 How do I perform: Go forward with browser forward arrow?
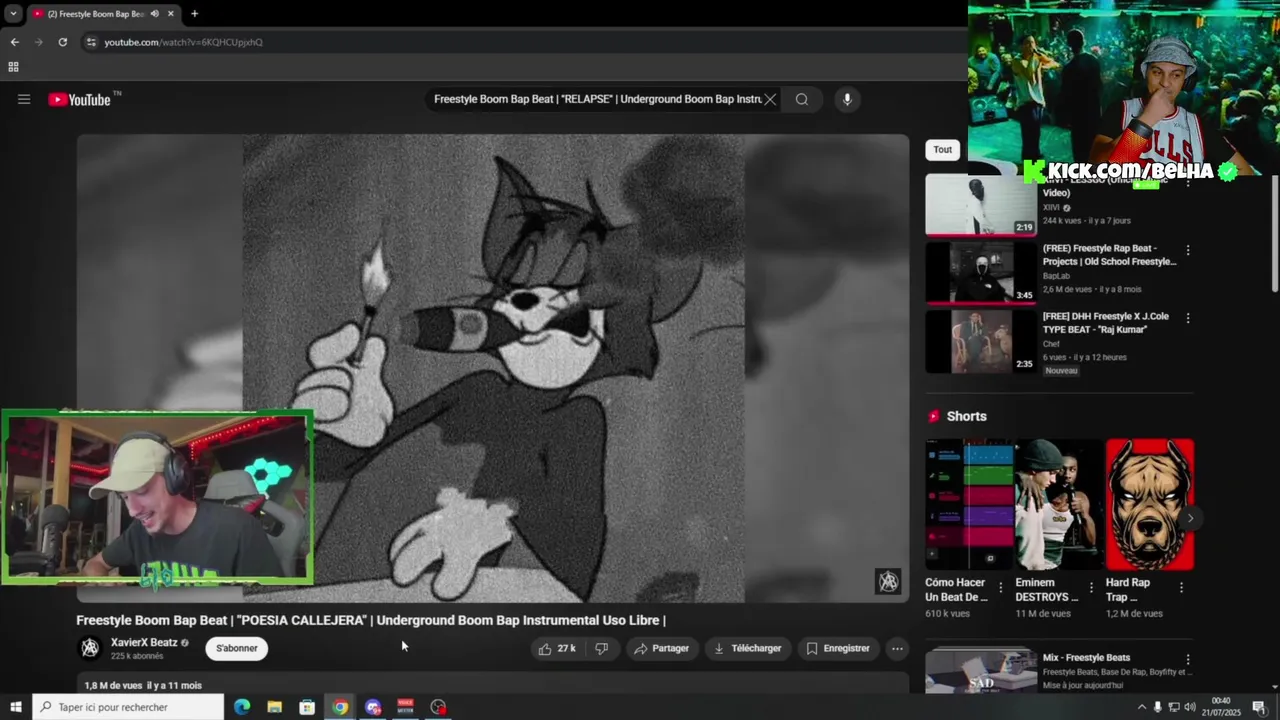point(38,42)
